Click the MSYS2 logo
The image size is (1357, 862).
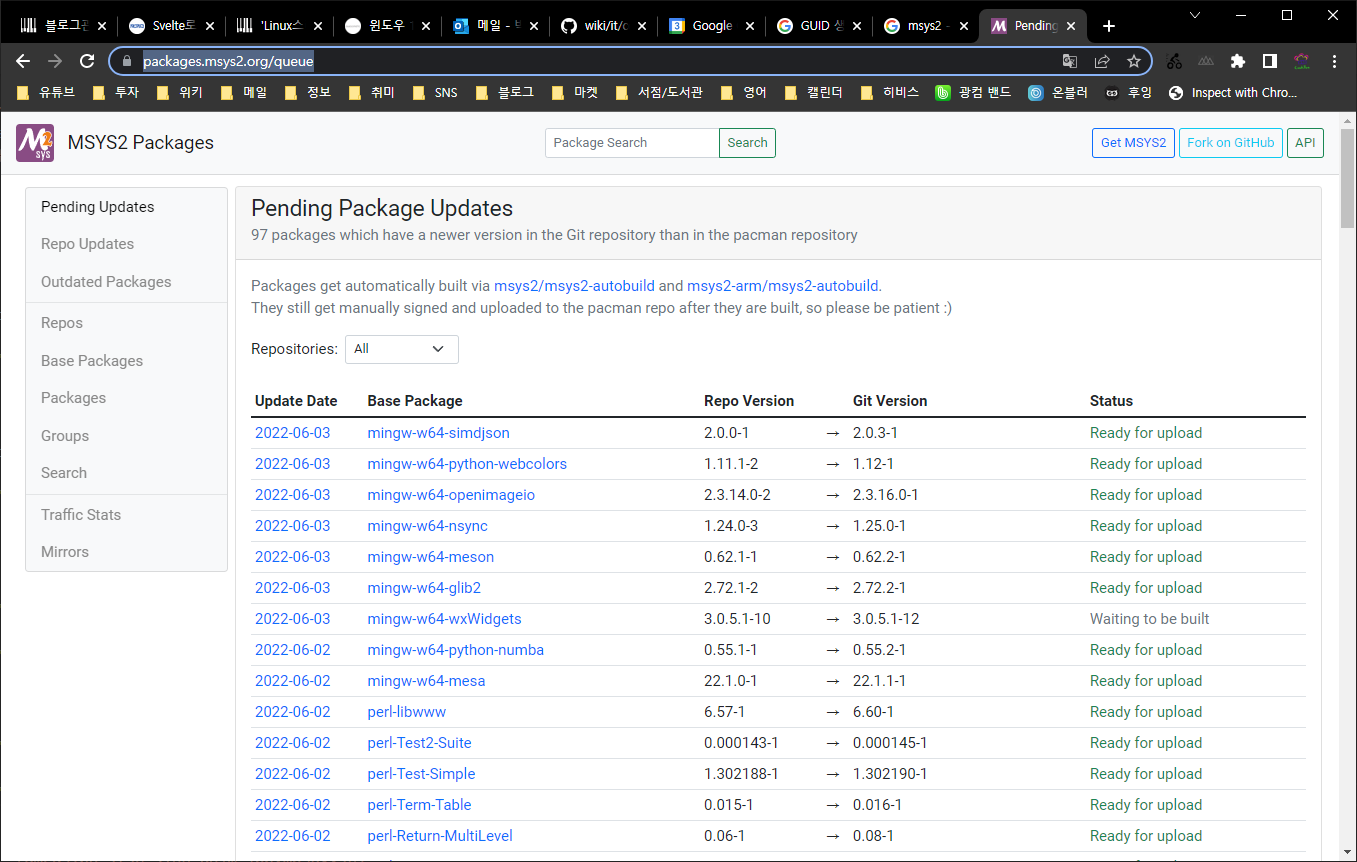click(35, 143)
